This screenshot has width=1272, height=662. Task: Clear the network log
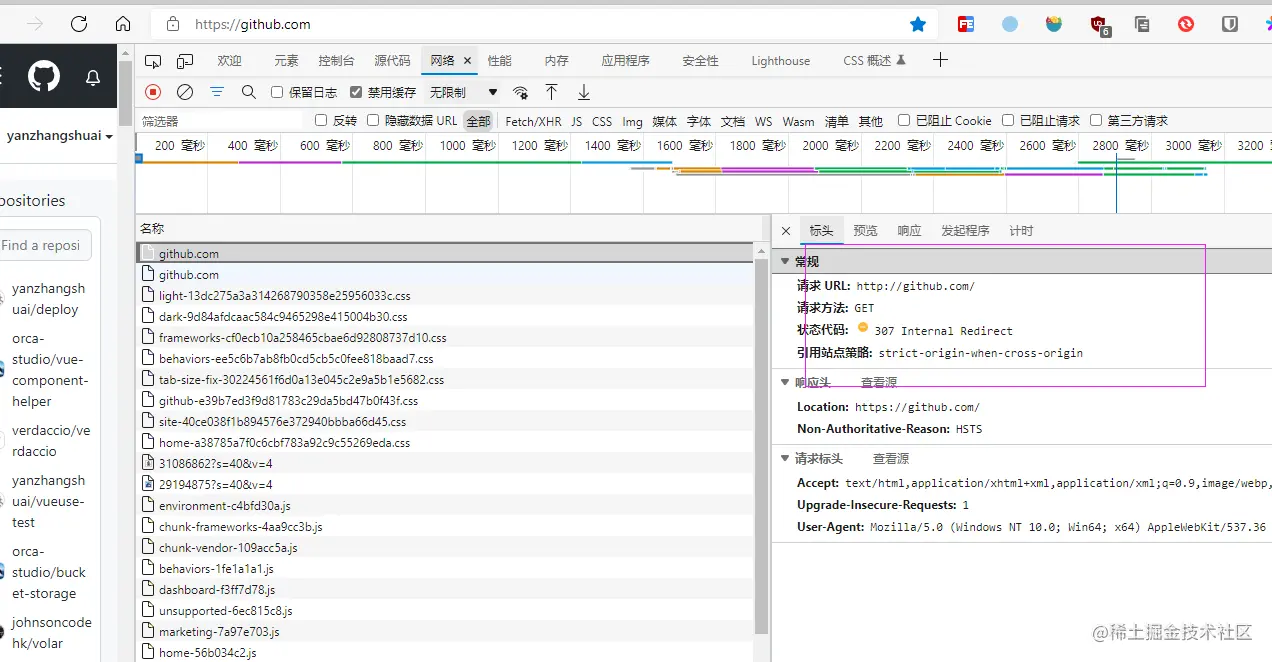point(185,92)
